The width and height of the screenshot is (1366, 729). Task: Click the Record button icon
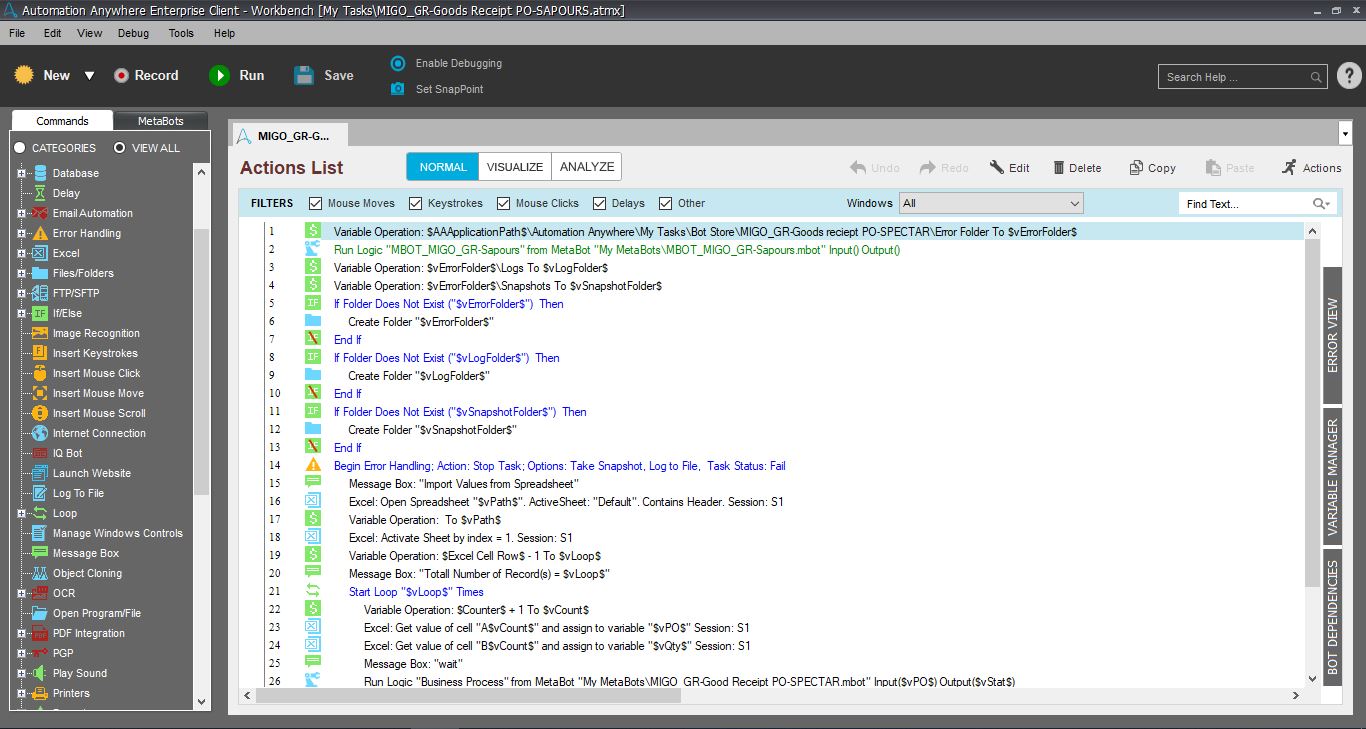click(x=121, y=76)
